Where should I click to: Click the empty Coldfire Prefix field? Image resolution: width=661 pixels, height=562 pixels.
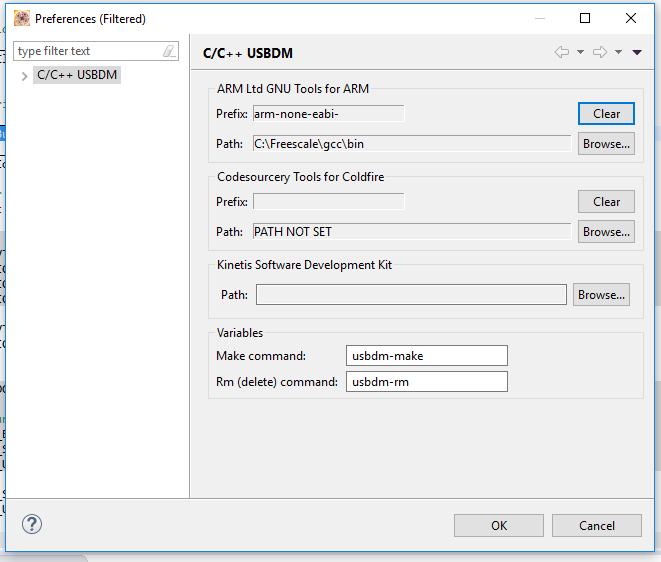coord(328,202)
